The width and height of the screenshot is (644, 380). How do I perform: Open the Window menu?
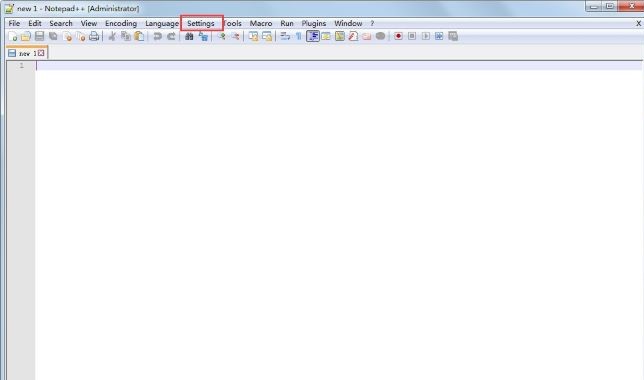(x=348, y=23)
